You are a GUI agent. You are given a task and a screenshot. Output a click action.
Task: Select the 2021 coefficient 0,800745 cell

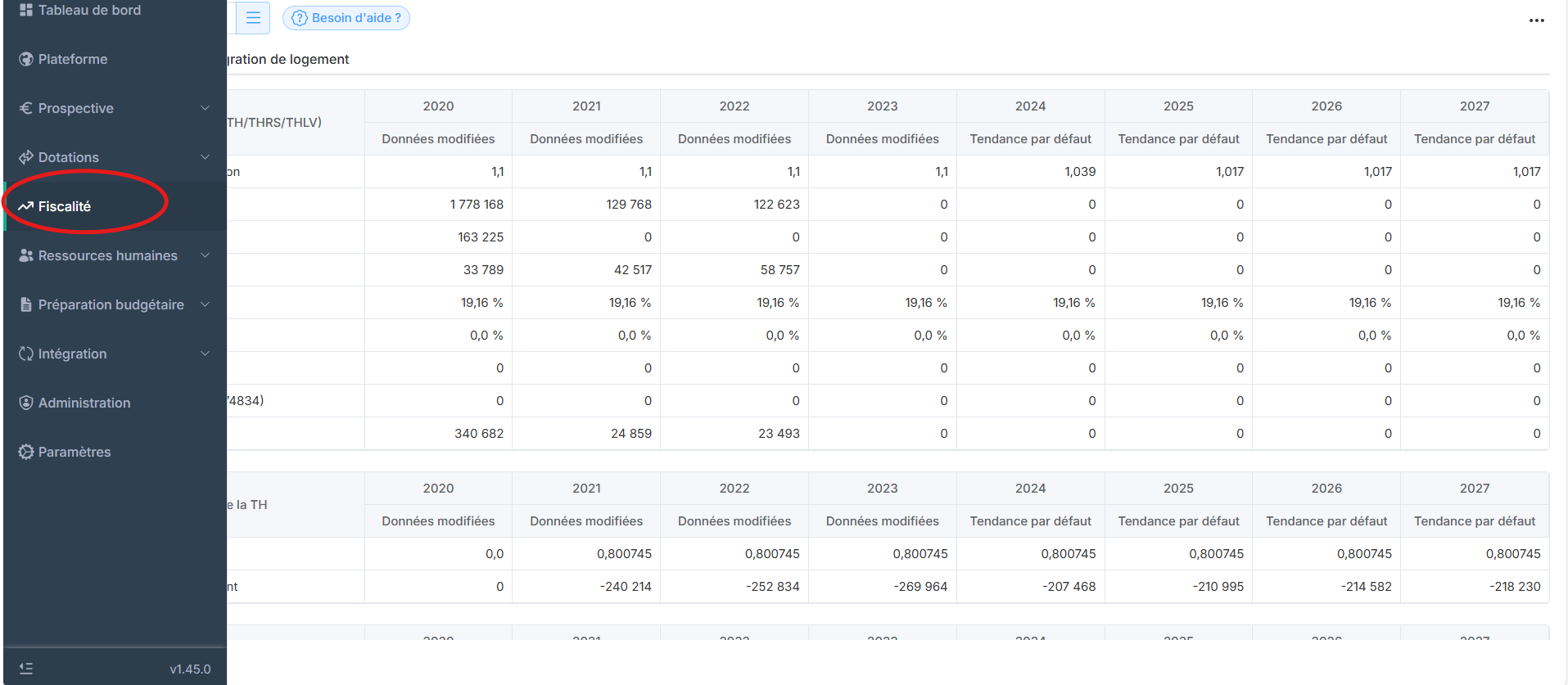pyautogui.click(x=624, y=554)
